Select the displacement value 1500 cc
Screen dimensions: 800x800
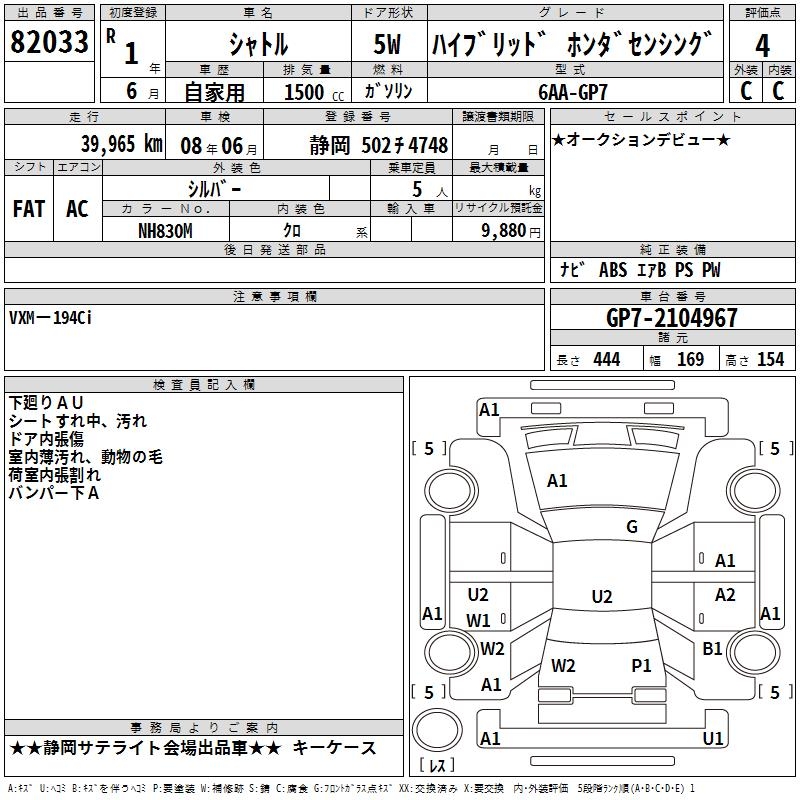pos(314,92)
